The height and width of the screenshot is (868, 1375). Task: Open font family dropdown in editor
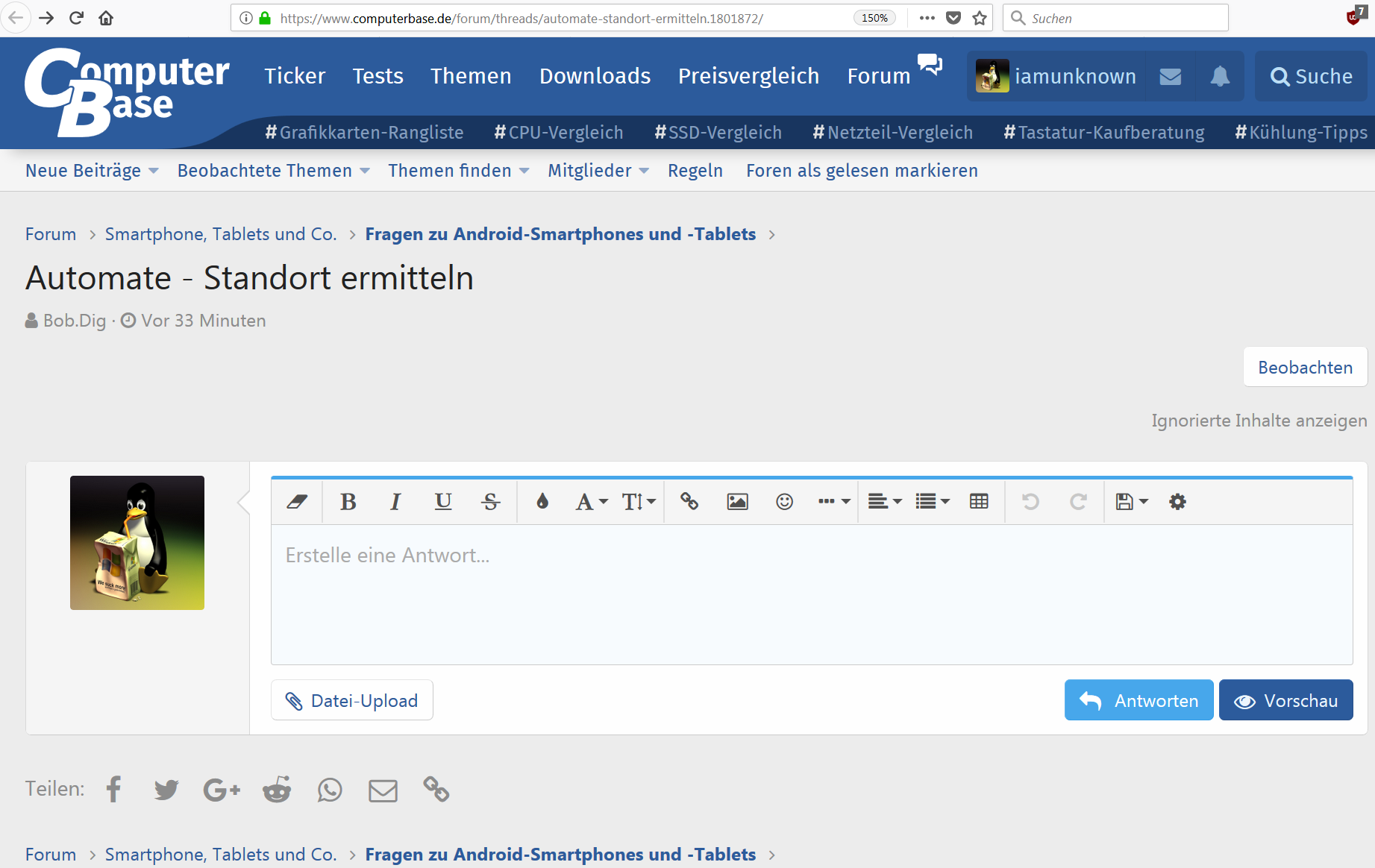pos(592,502)
